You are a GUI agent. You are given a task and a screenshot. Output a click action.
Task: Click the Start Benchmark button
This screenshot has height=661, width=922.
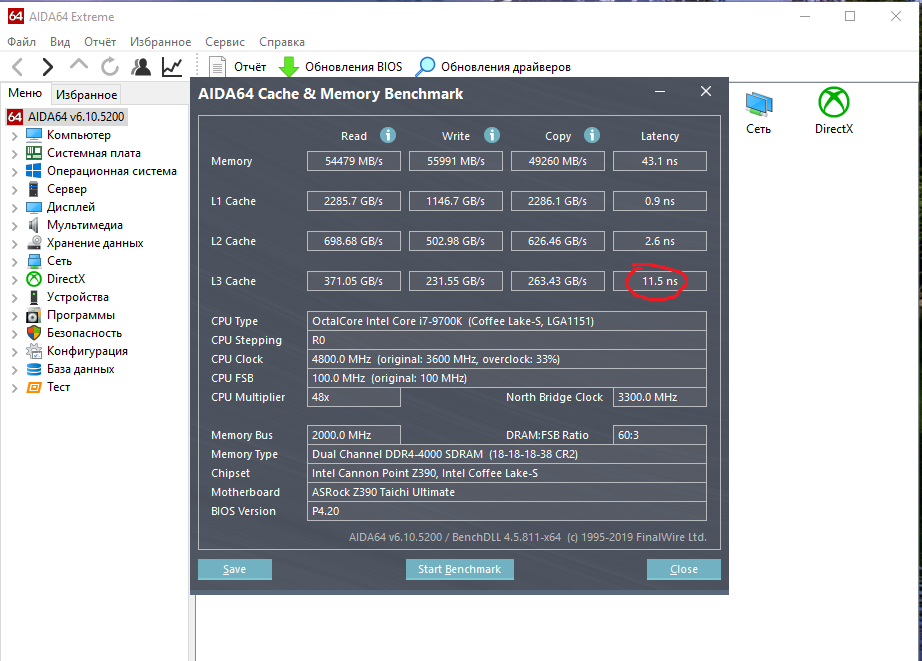(460, 569)
